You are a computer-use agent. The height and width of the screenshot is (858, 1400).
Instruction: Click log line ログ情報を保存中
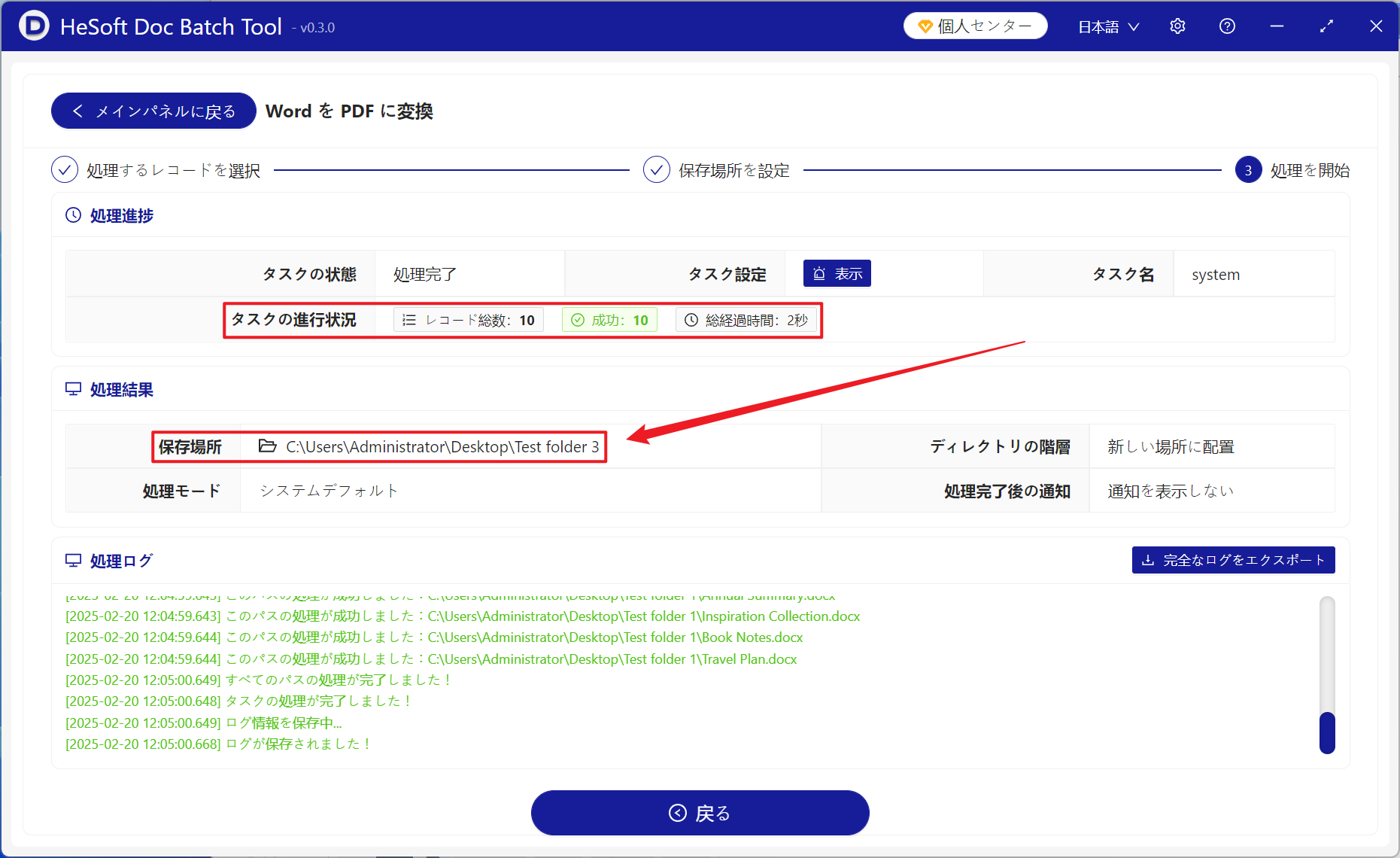204,723
